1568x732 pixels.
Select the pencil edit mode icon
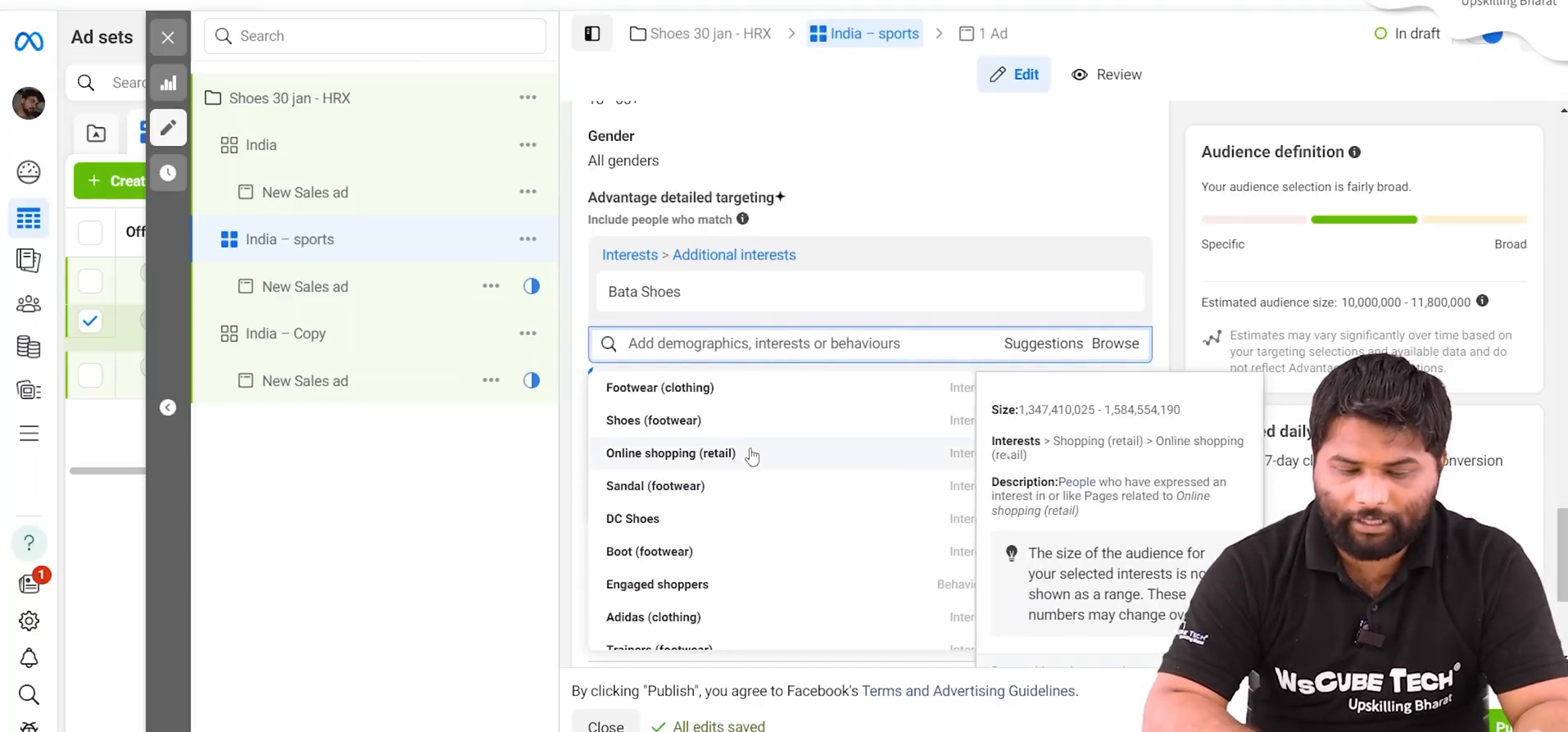pos(168,127)
